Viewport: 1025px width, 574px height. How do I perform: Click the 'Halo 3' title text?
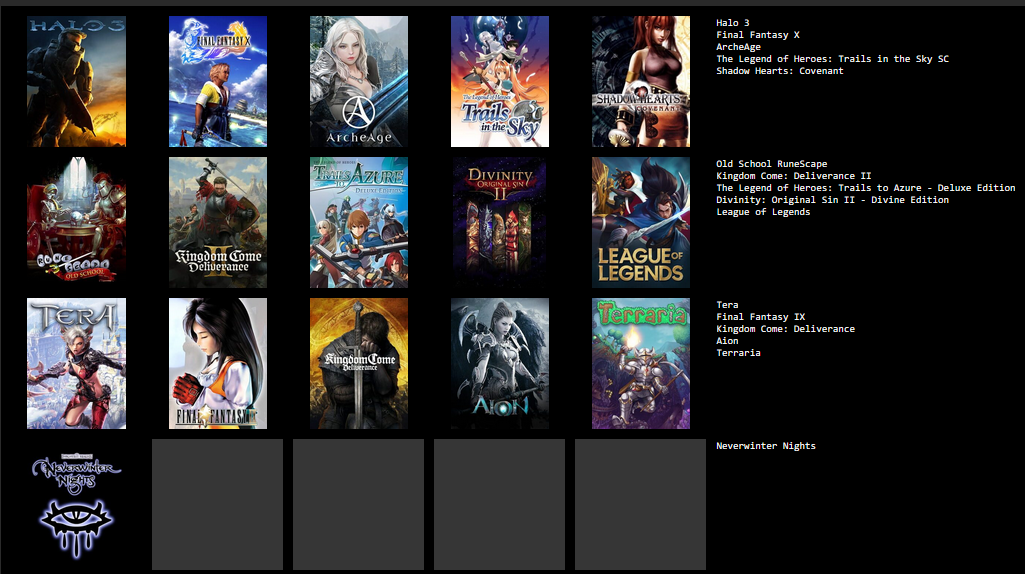tap(733, 23)
